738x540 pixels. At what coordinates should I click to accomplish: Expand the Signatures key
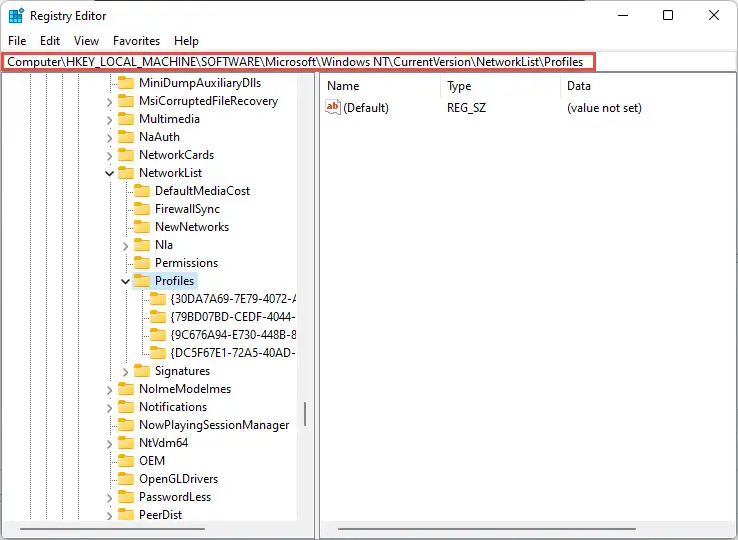coord(125,372)
